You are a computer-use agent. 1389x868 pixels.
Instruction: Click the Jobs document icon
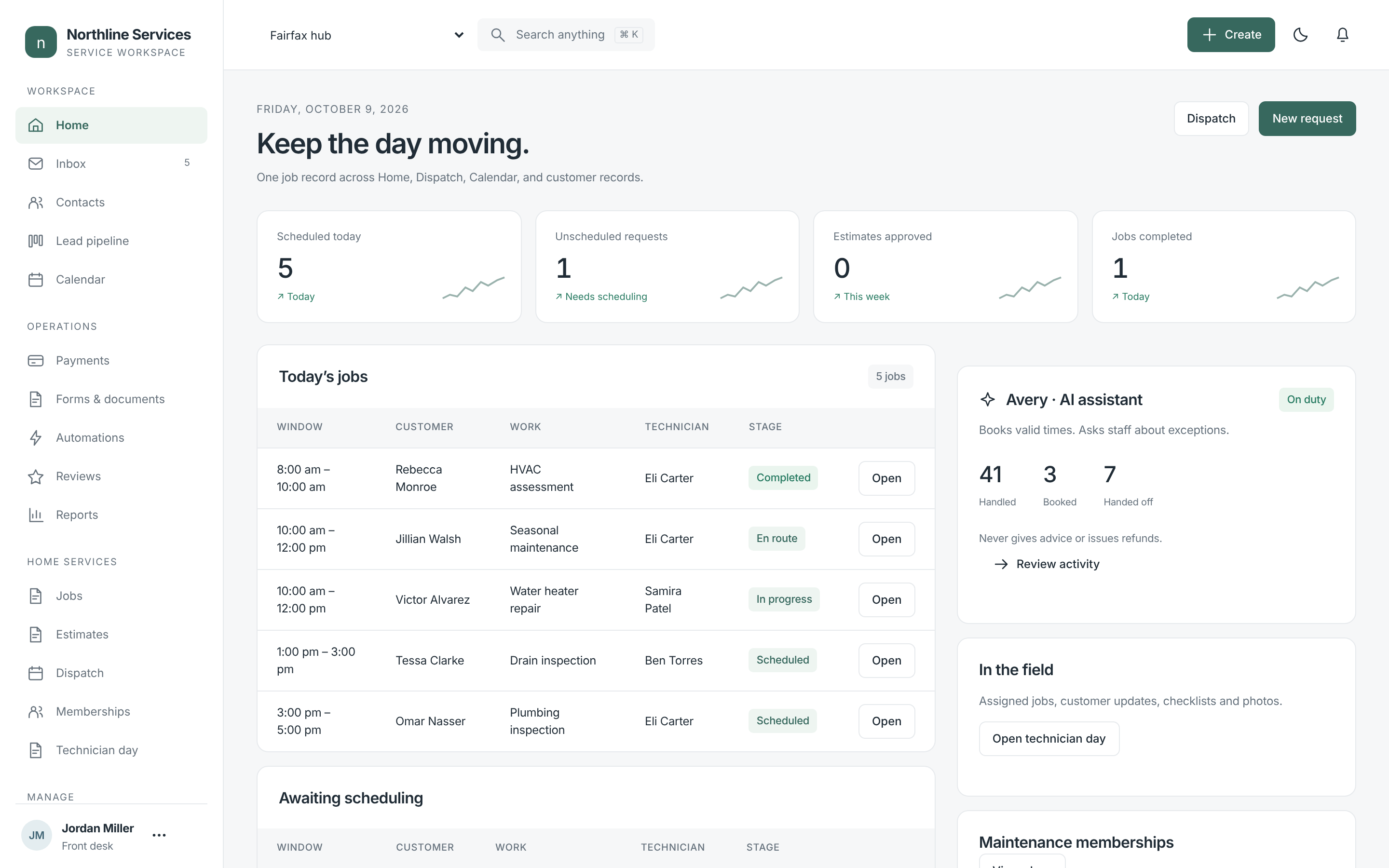36,596
